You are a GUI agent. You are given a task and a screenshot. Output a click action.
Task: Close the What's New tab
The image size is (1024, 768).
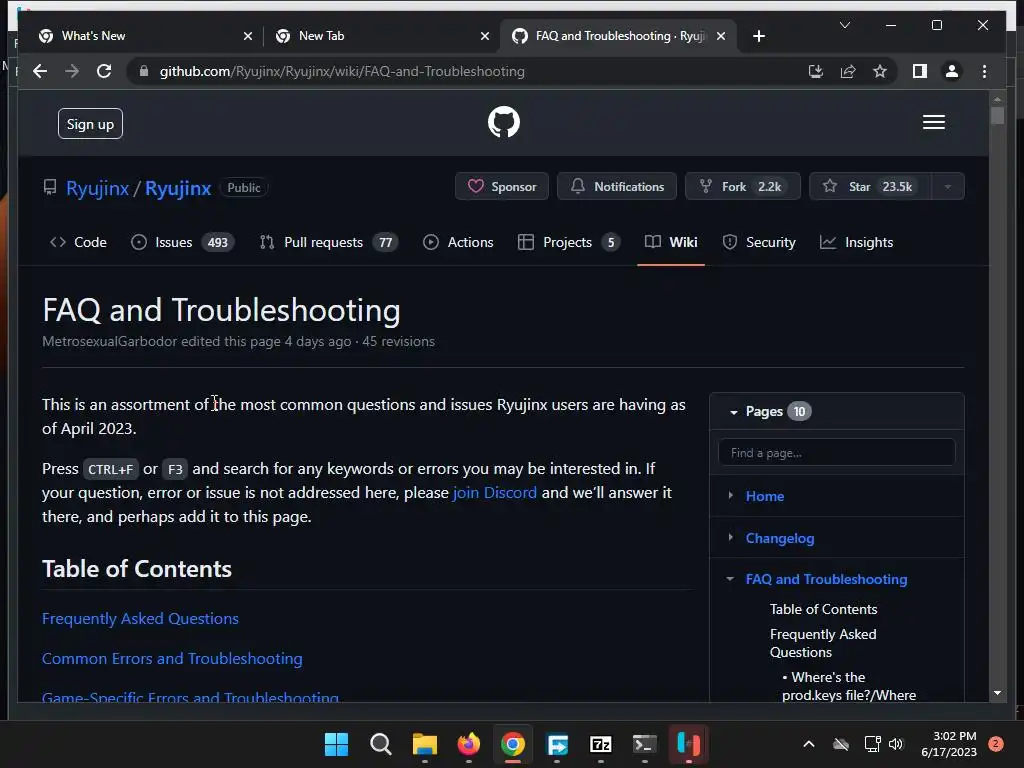248,36
